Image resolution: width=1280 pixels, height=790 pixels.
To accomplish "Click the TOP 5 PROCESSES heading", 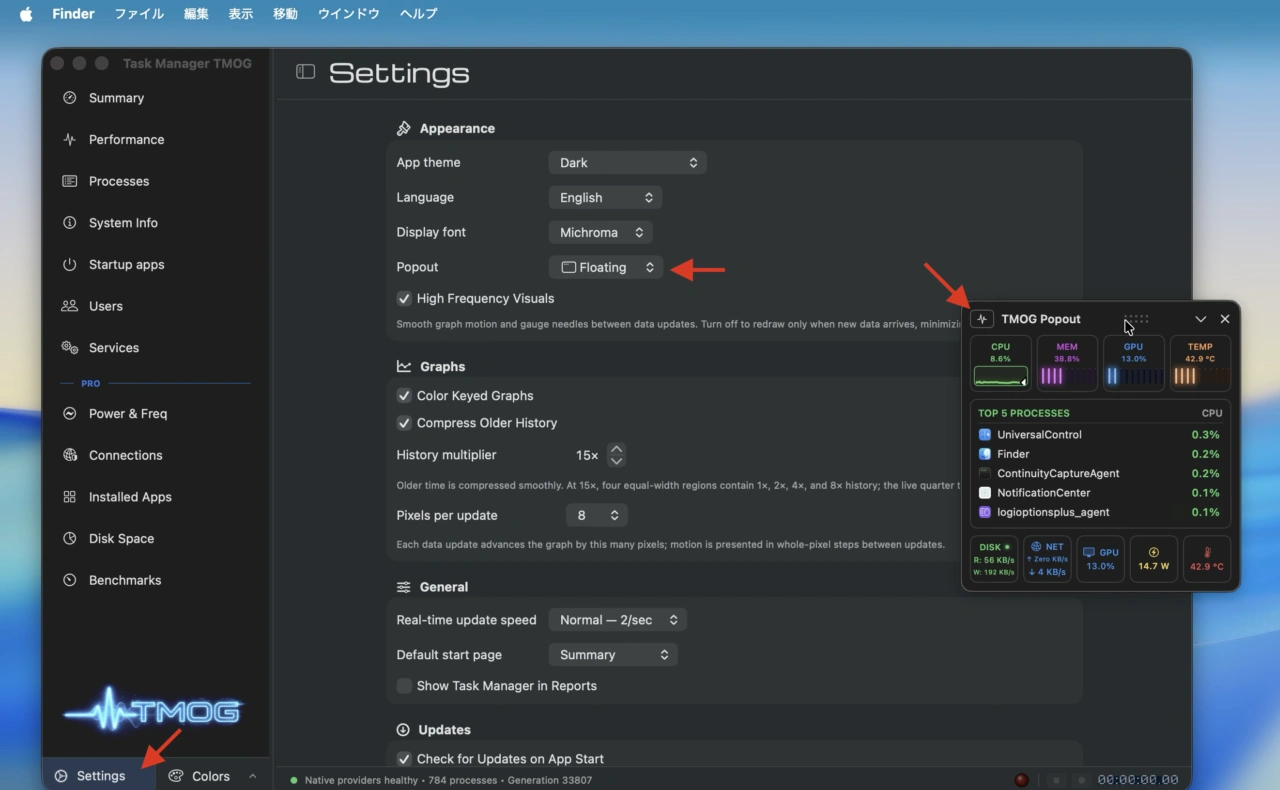I will [x=1023, y=413].
